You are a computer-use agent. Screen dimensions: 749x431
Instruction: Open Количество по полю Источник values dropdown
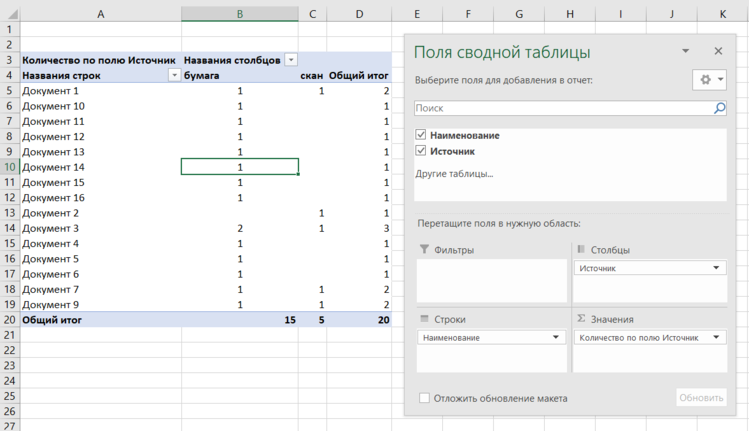point(716,337)
